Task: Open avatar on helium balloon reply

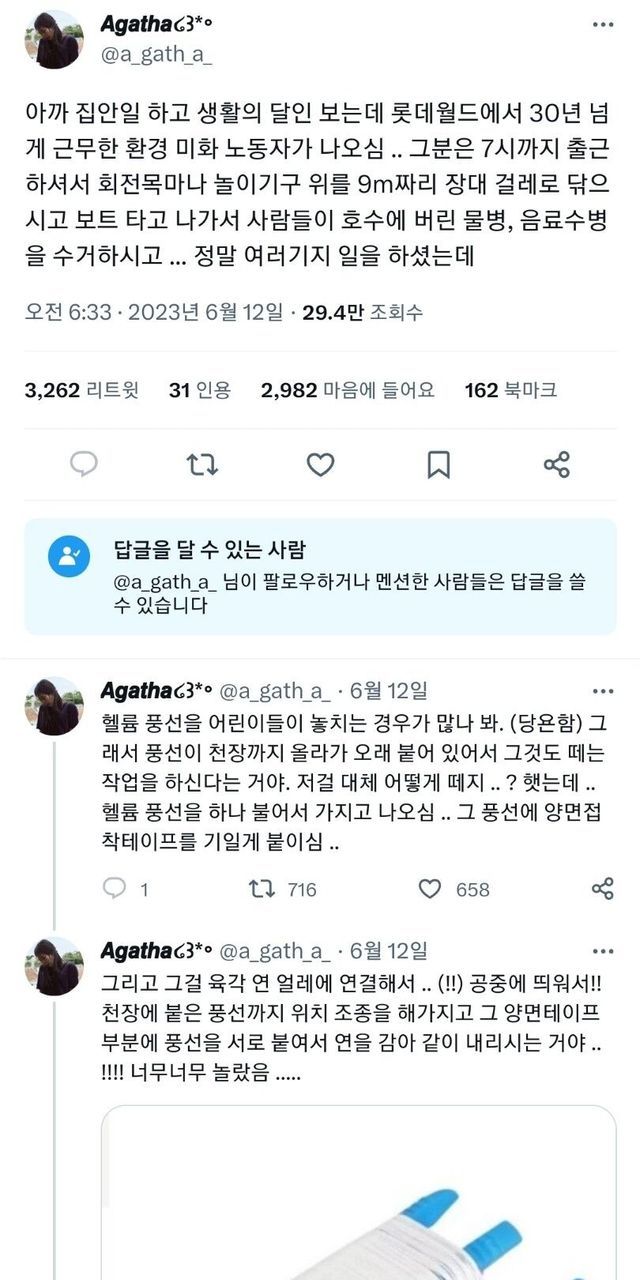Action: 53,707
